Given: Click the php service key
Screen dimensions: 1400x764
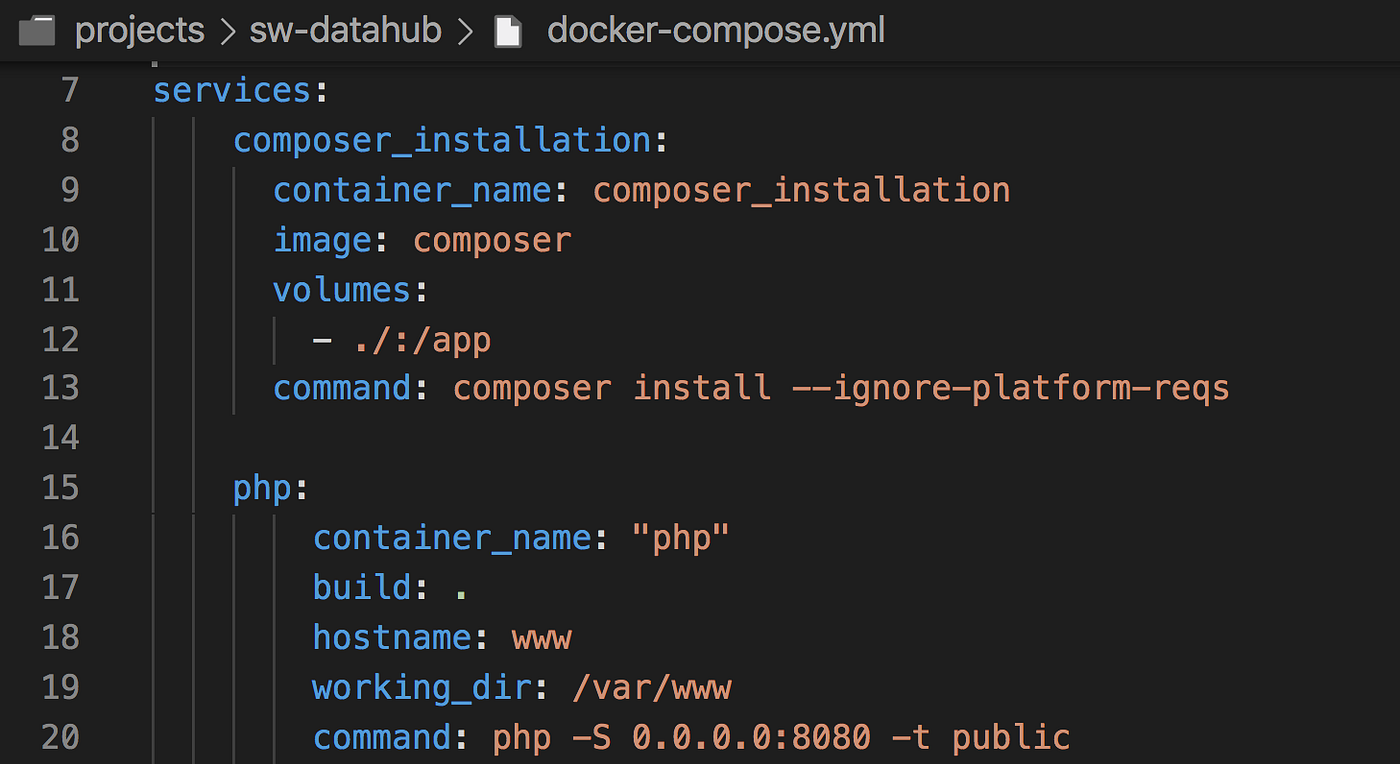Looking at the screenshot, I should (x=262, y=489).
